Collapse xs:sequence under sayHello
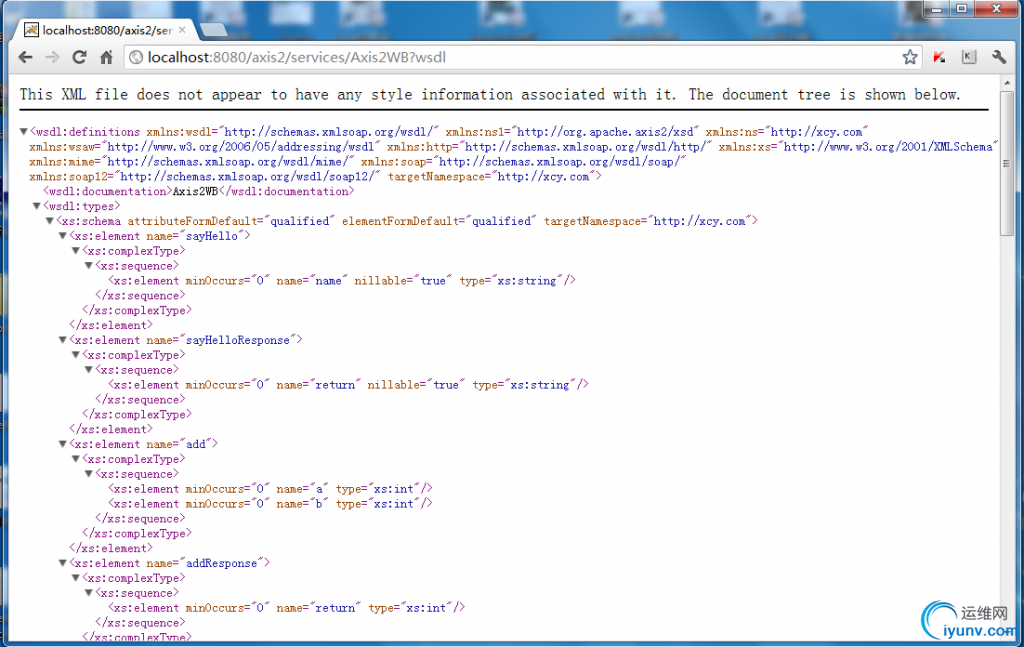This screenshot has height=647, width=1024. [x=89, y=266]
